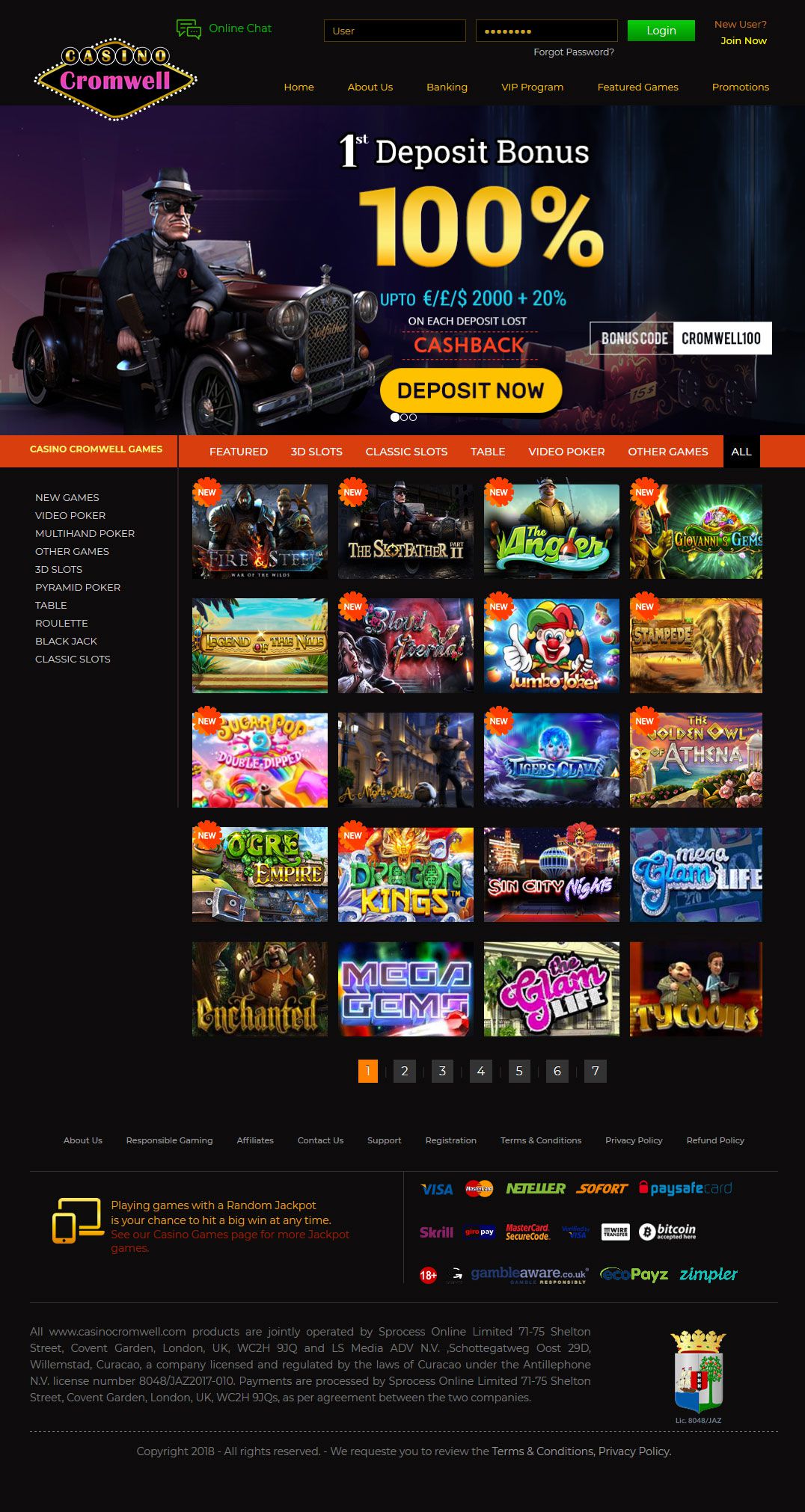Switch to the 3D SLOTS tab
Viewport: 805px width, 1512px height.
316,452
